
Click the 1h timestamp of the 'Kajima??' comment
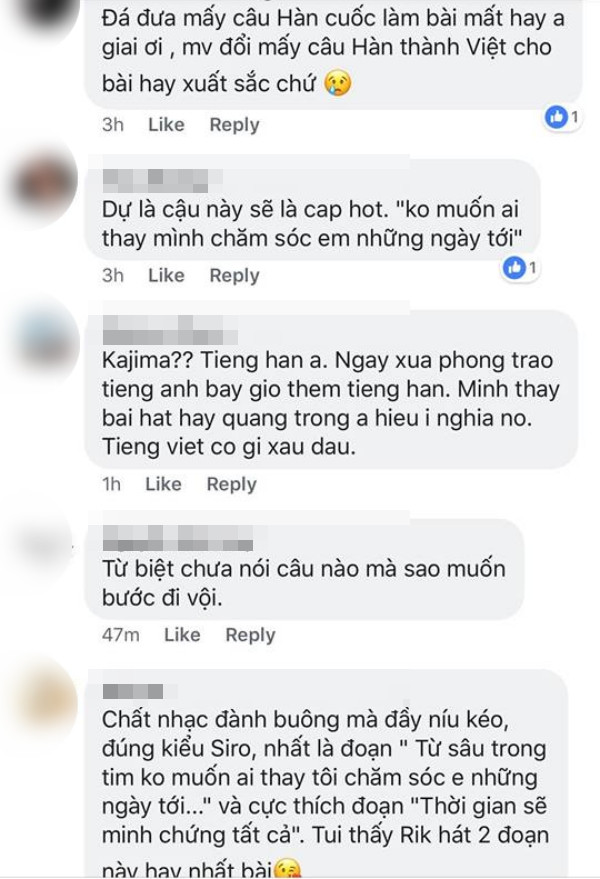click(112, 484)
